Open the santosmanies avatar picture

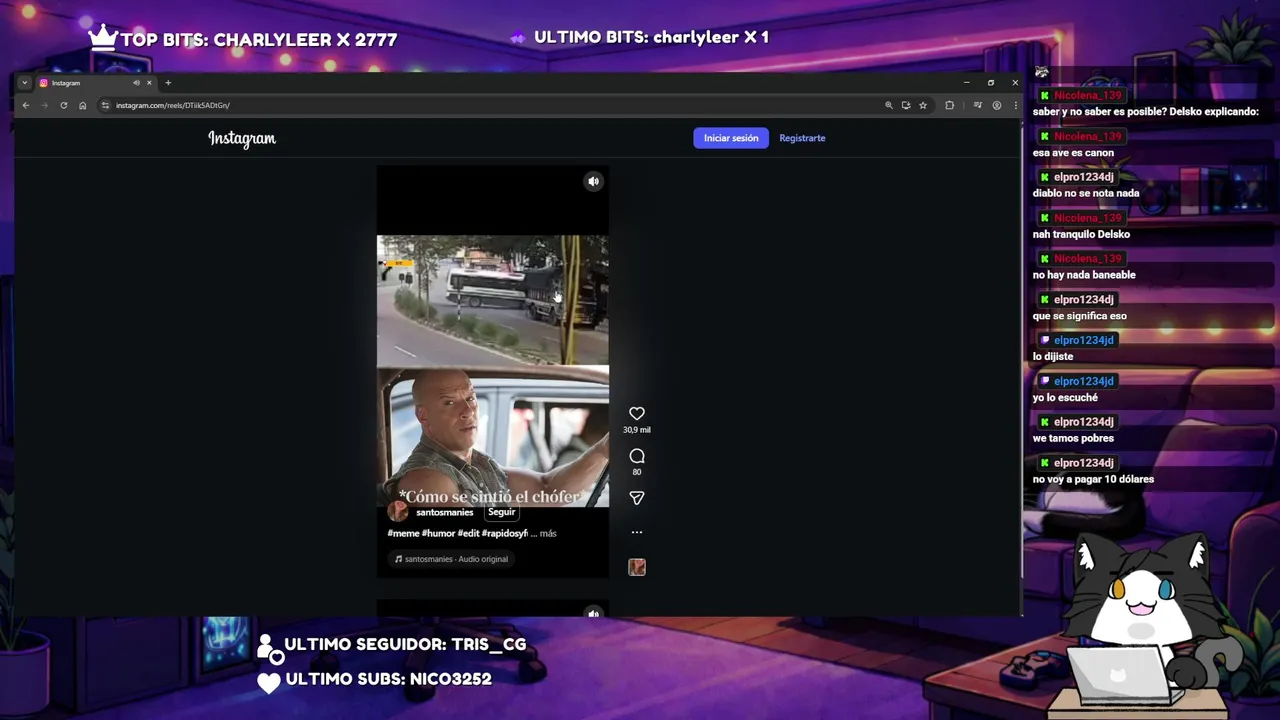[398, 512]
